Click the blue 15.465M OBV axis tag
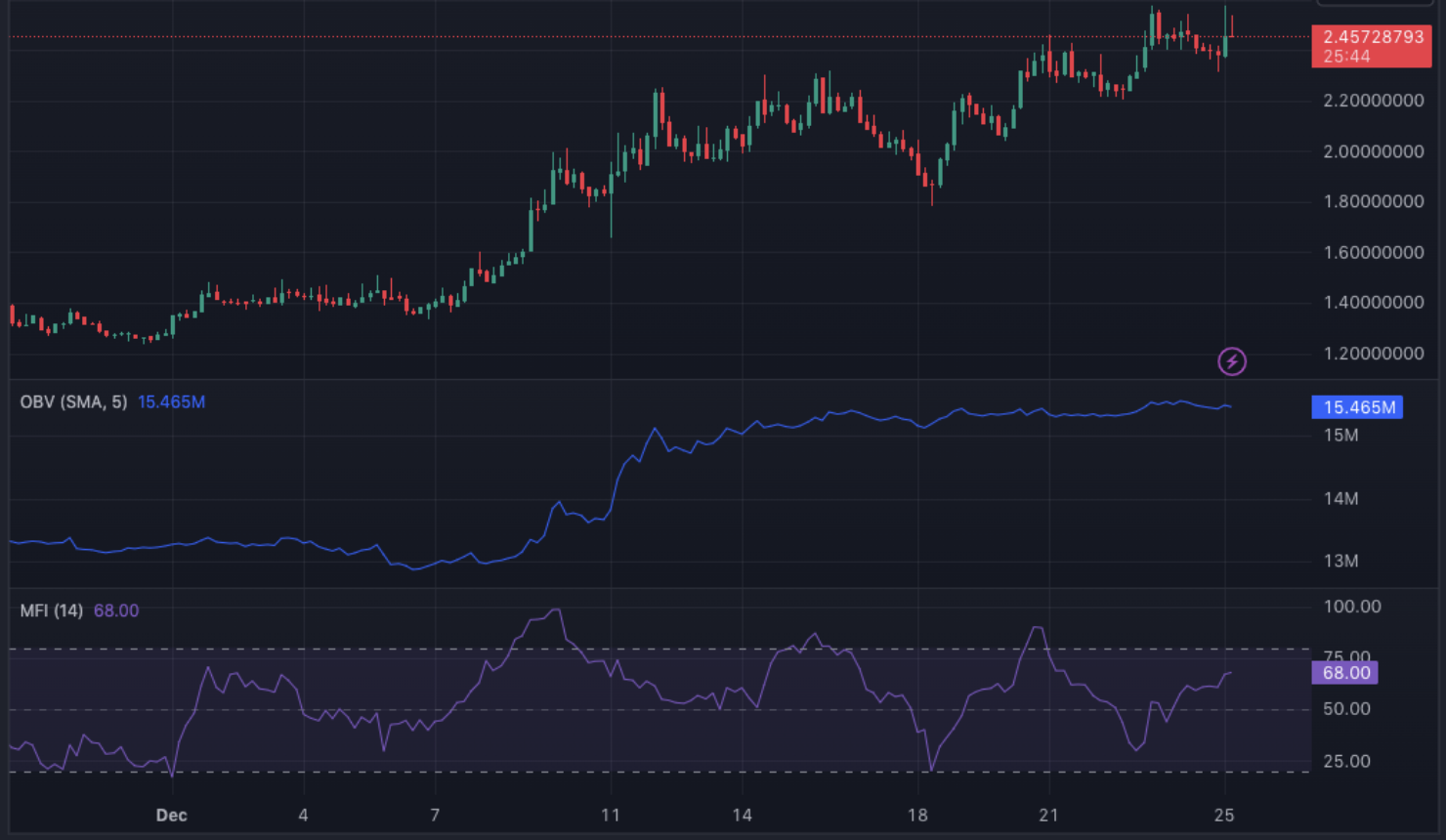 pos(1357,407)
